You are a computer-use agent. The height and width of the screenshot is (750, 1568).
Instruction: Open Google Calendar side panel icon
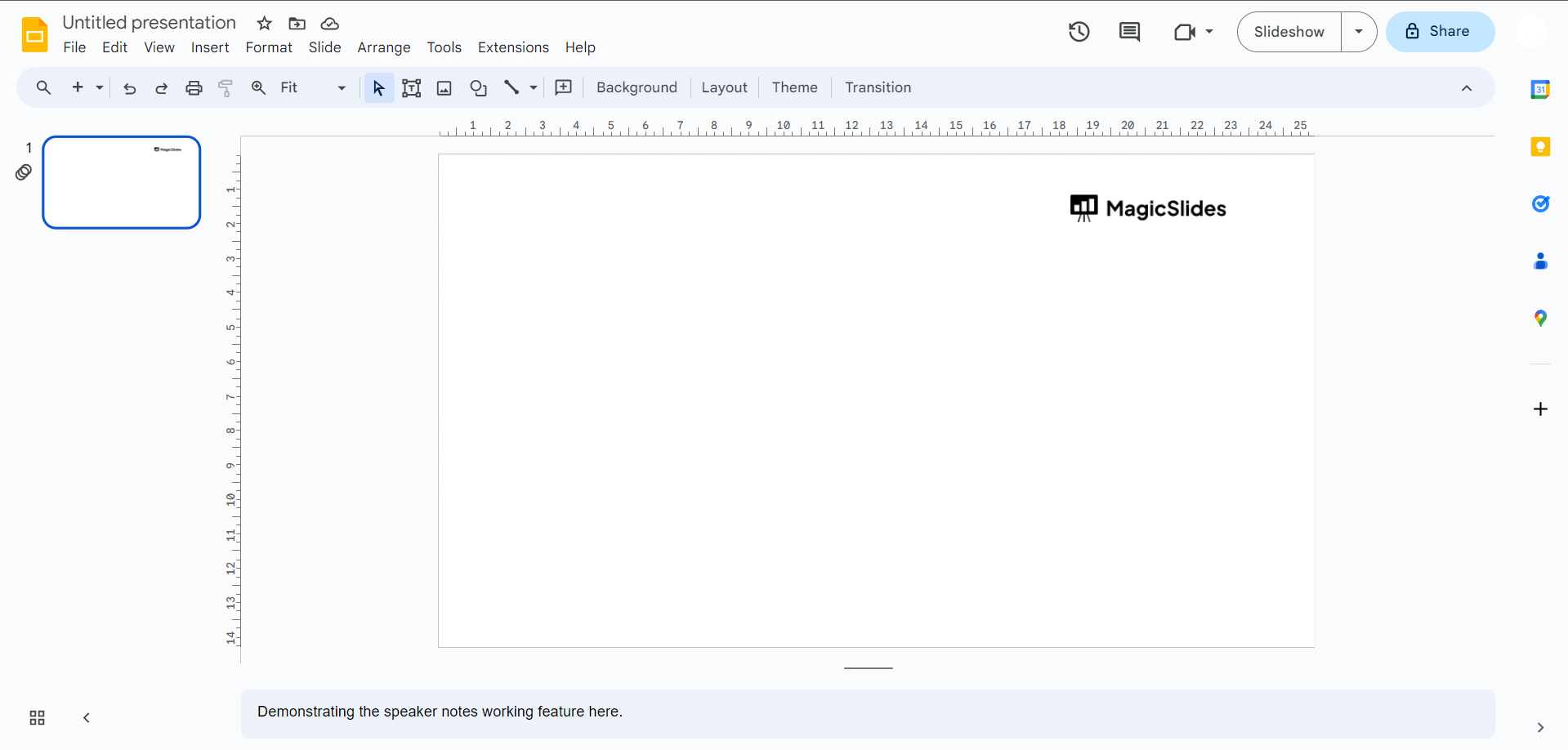point(1540,90)
